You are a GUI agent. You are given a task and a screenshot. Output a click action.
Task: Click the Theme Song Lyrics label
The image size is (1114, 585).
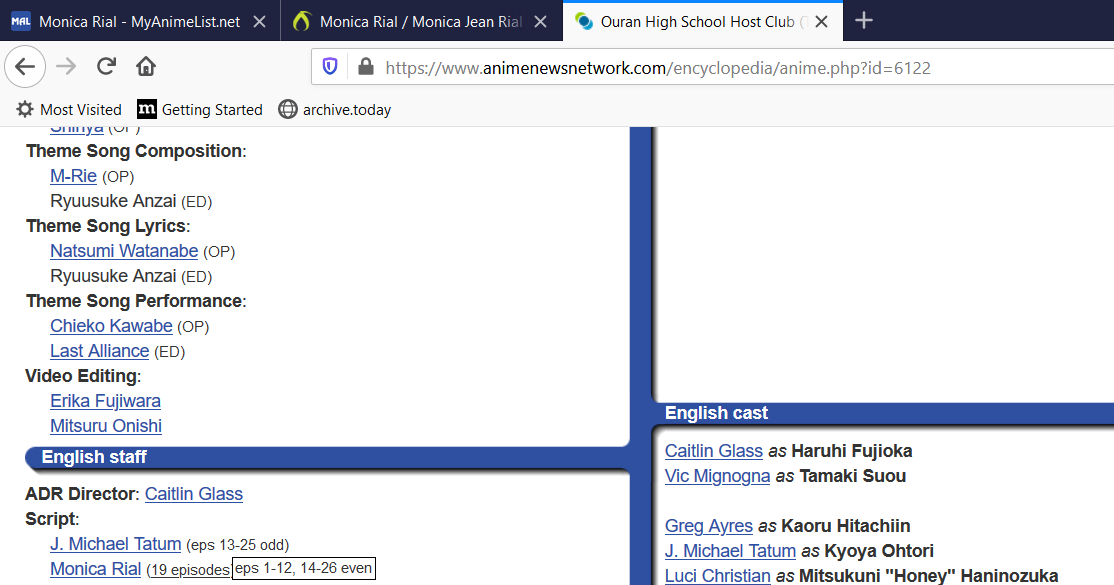pyautogui.click(x=107, y=226)
